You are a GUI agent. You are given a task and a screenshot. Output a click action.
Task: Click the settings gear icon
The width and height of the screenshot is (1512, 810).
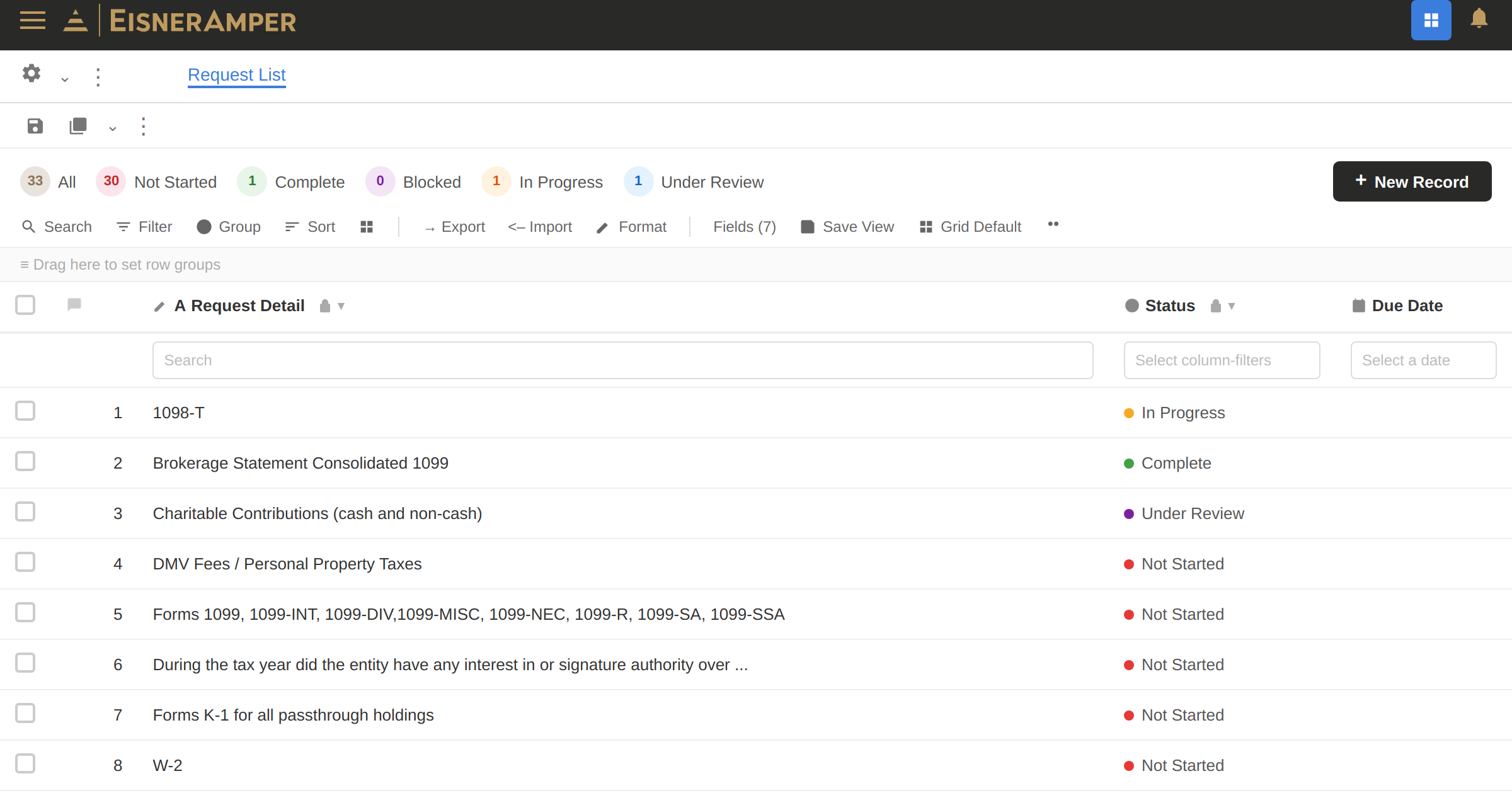point(31,74)
